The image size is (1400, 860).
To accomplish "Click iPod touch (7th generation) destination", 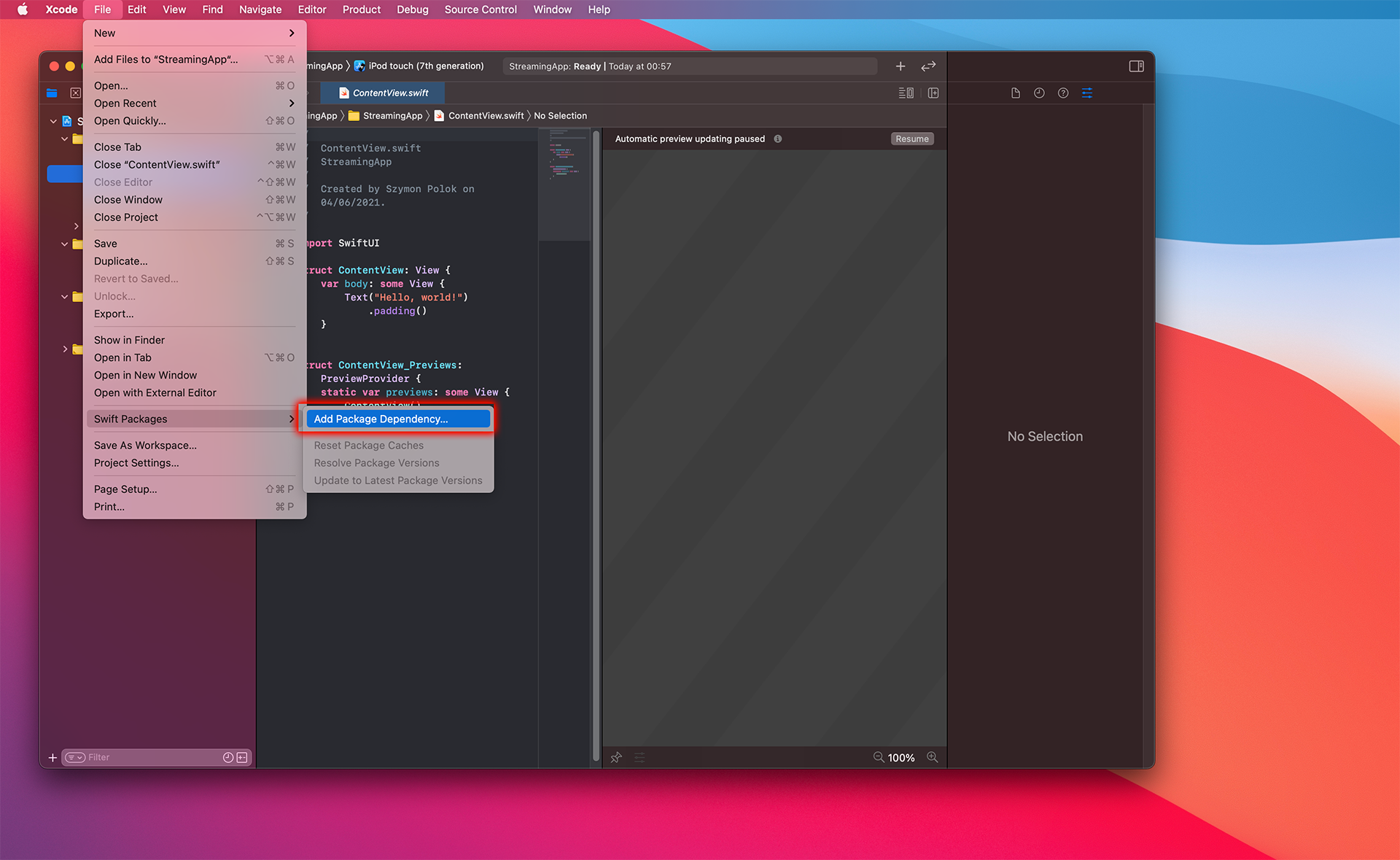I will click(x=419, y=66).
